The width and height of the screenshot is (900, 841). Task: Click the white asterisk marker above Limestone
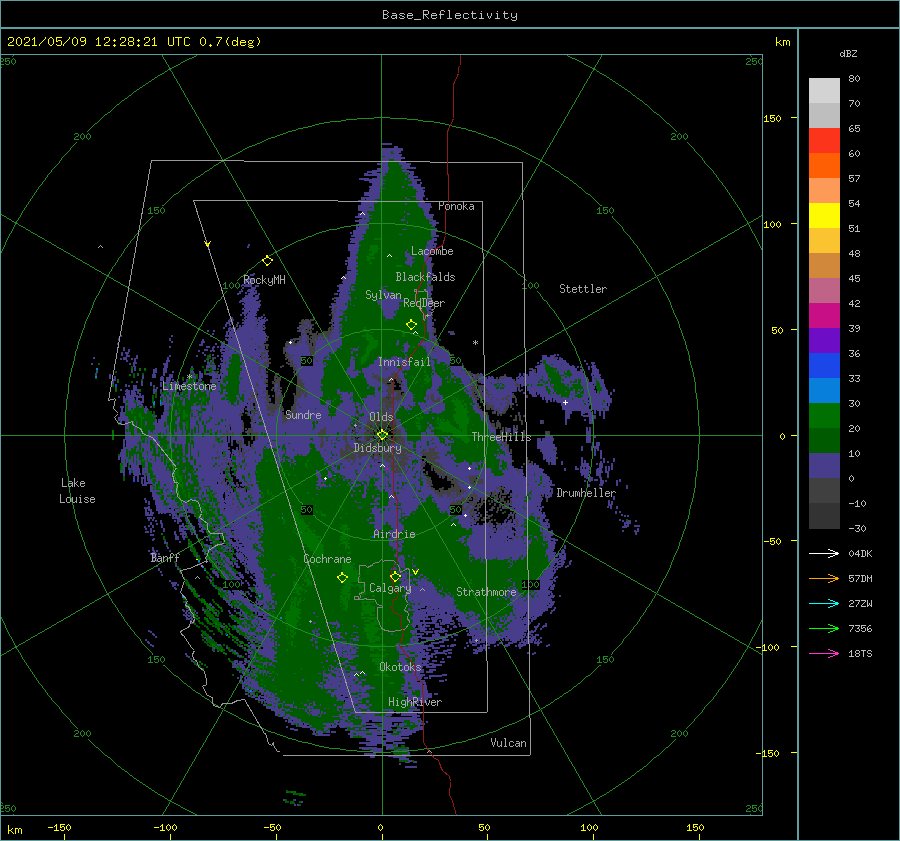(189, 377)
